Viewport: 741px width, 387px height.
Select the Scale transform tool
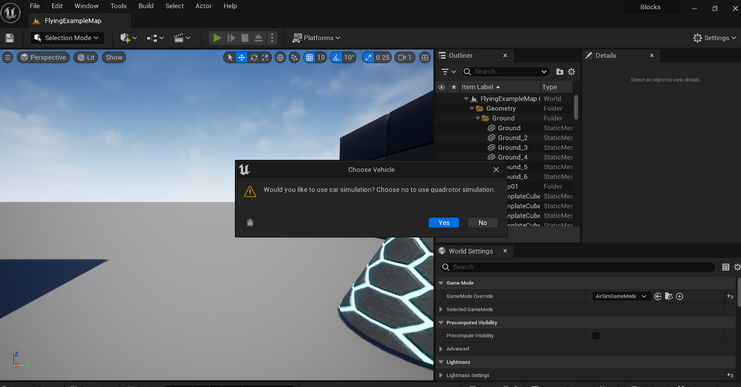pyautogui.click(x=266, y=57)
